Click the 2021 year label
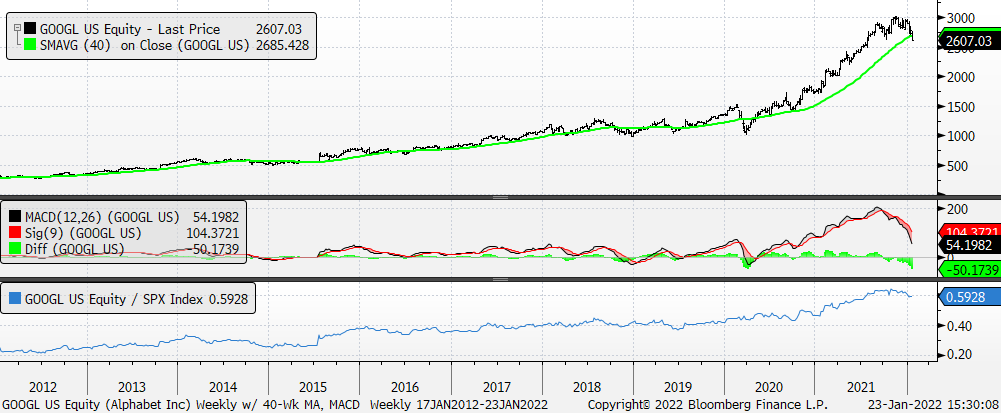1001x413 pixels. [860, 387]
